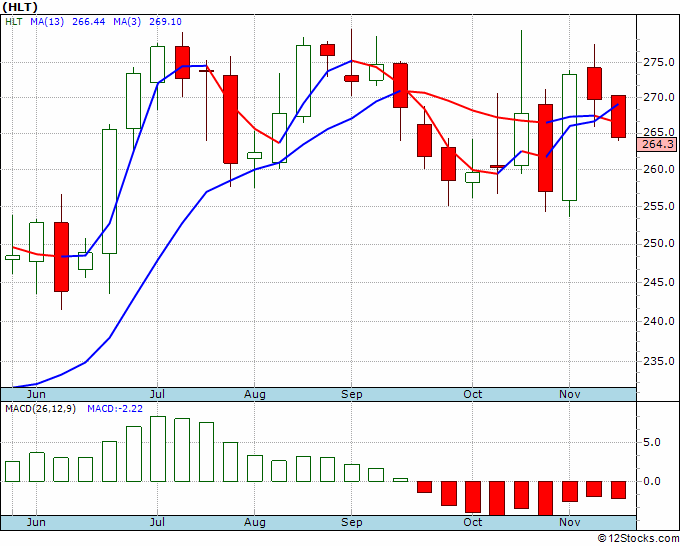Screen dimensions: 680x546
Task: Click the Jul marker on the price timeline
Action: (x=157, y=394)
